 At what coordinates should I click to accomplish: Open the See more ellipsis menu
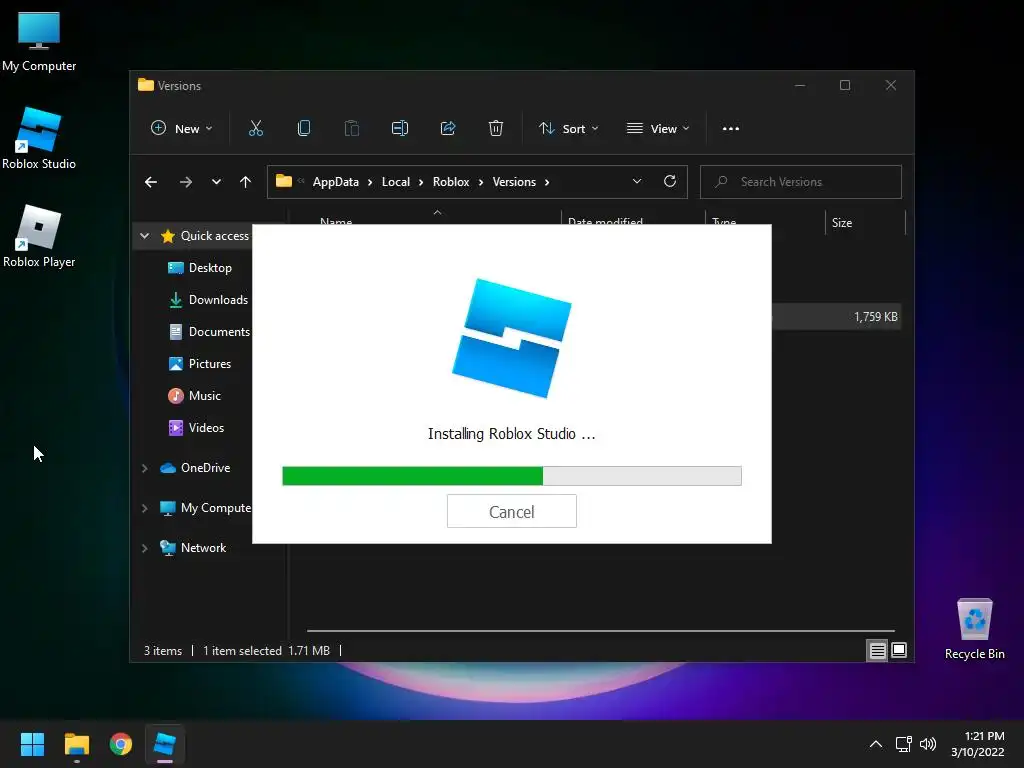[x=731, y=129]
